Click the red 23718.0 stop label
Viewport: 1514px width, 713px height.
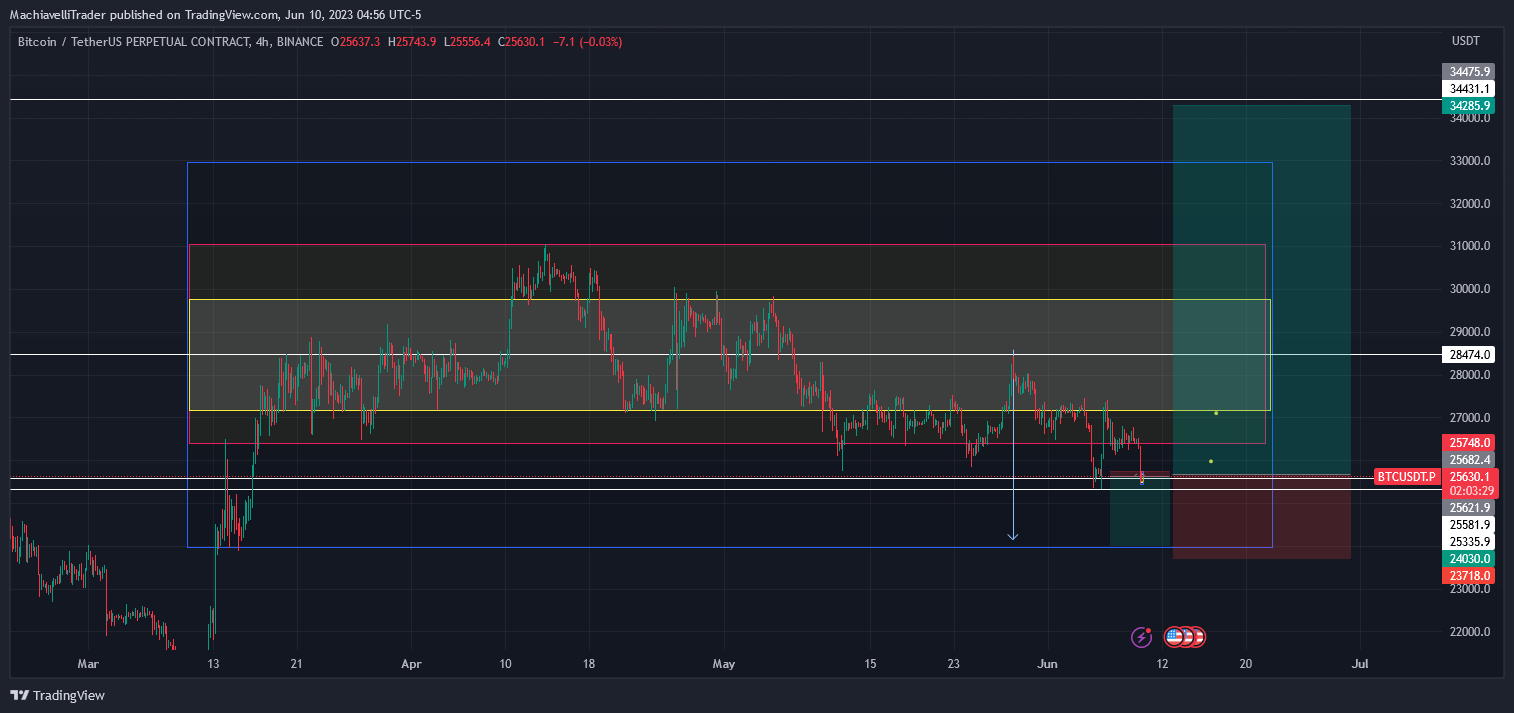point(1469,575)
